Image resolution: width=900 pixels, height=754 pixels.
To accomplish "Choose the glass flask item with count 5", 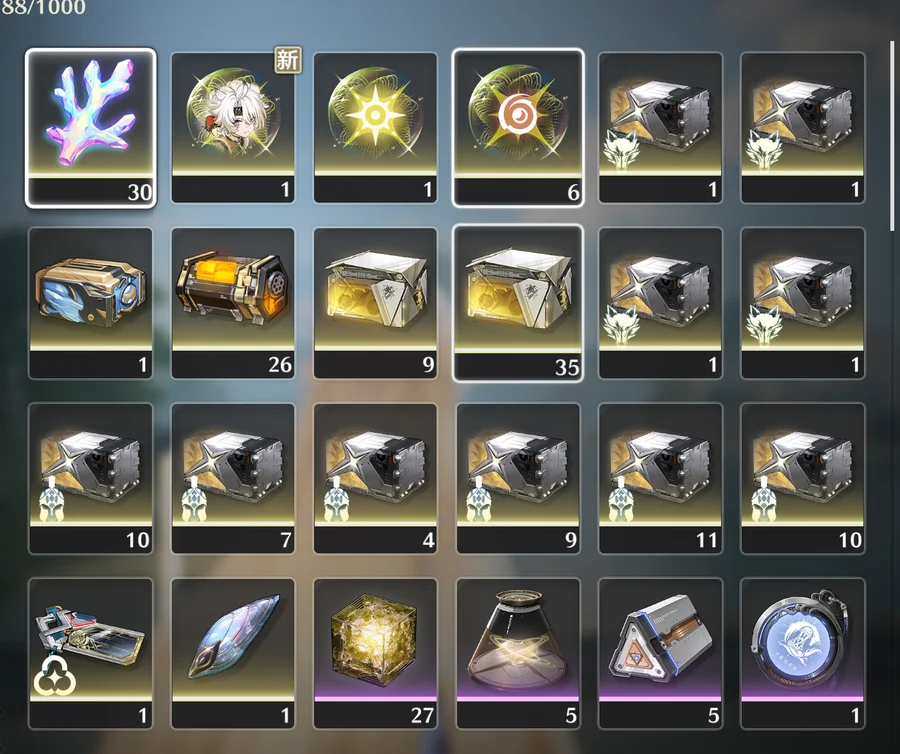I will point(518,654).
